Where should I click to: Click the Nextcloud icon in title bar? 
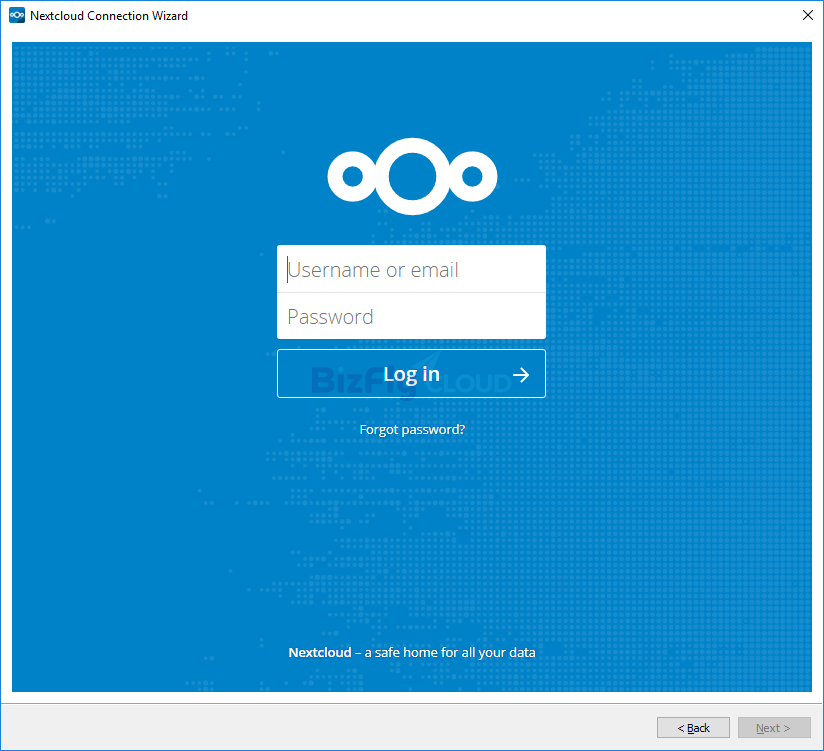tap(17, 15)
